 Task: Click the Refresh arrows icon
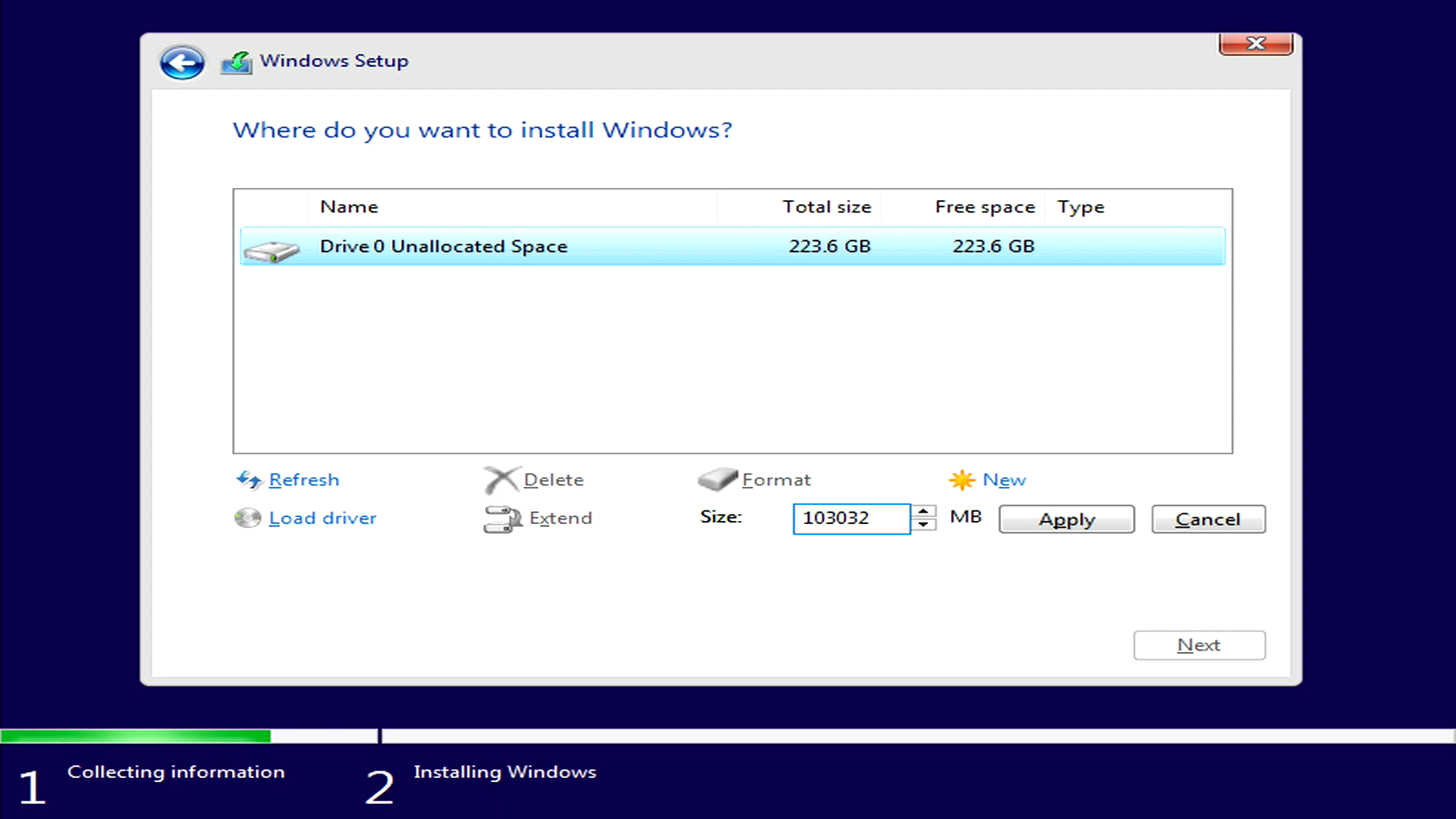(249, 479)
